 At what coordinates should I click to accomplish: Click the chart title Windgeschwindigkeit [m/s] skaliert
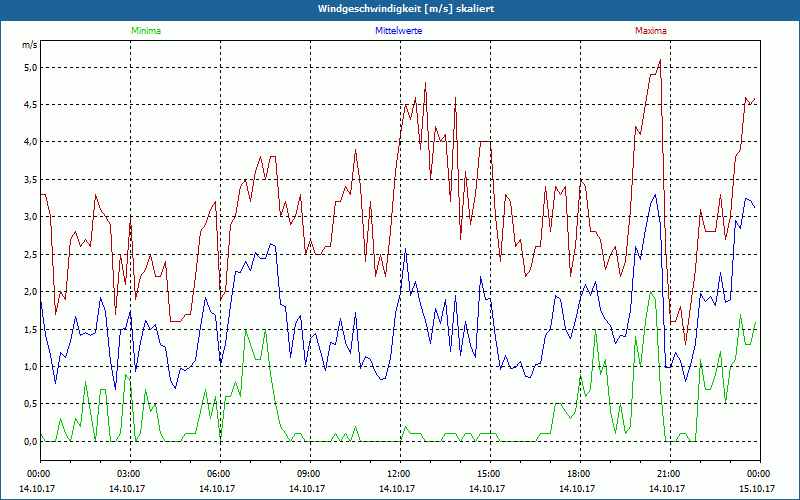pos(406,9)
